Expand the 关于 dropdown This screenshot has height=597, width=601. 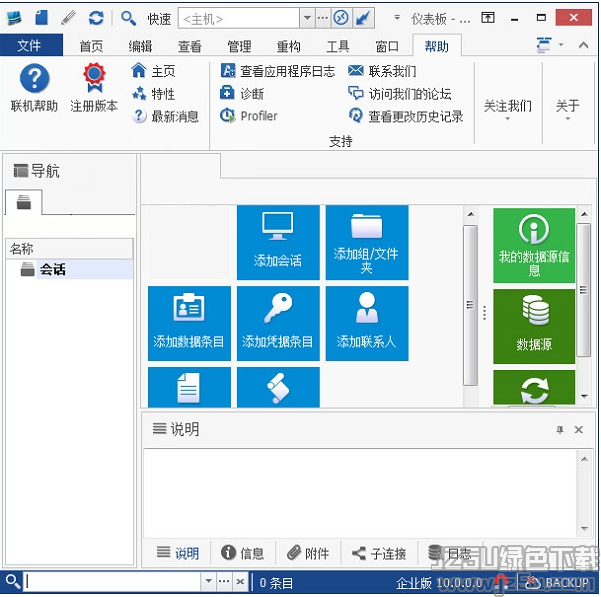568,109
